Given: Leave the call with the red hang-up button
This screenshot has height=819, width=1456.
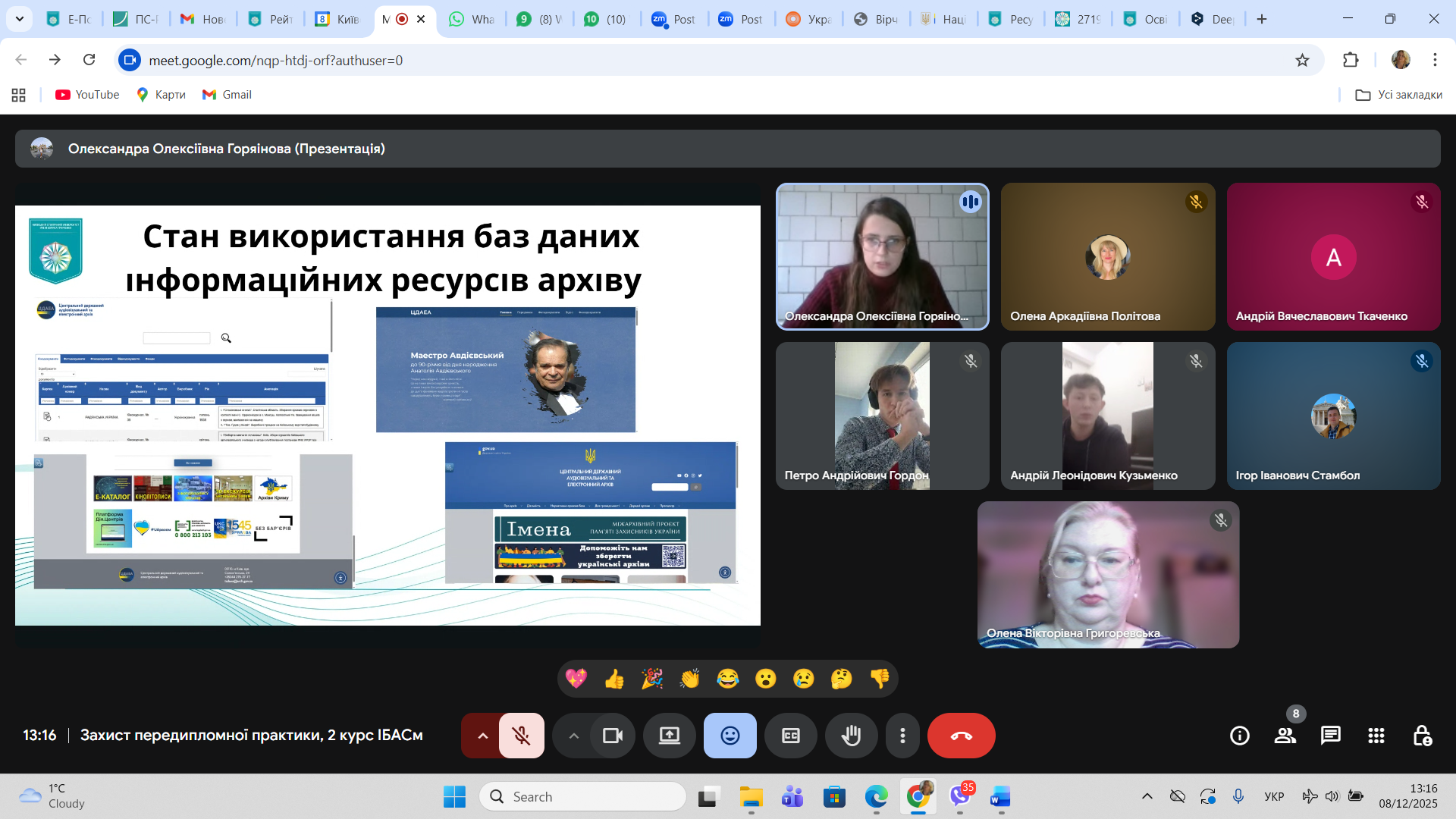Looking at the screenshot, I should coord(961,735).
